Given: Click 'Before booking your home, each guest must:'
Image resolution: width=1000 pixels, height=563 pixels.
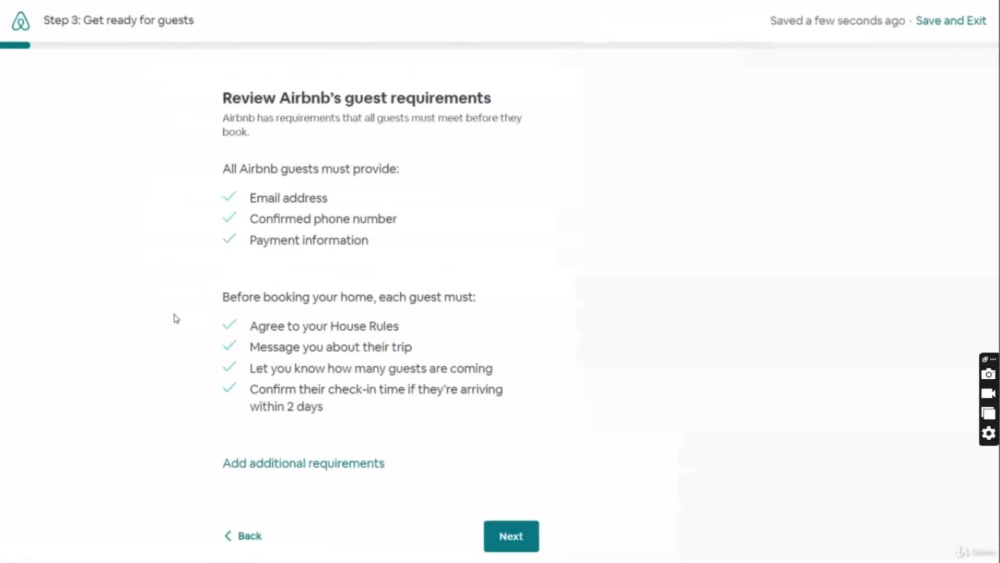Looking at the screenshot, I should click(x=349, y=297).
